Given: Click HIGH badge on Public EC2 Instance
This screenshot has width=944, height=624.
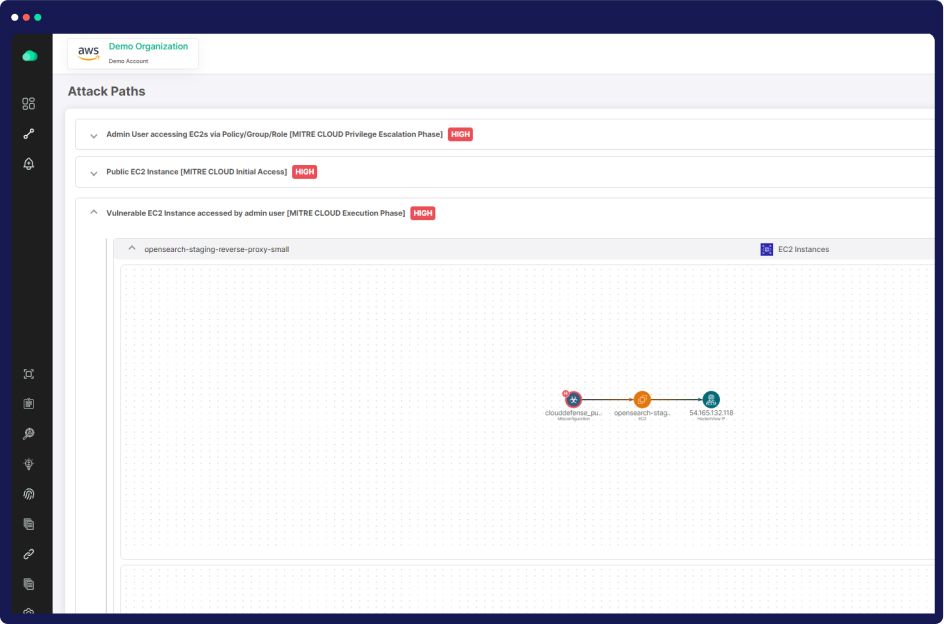Looking at the screenshot, I should [305, 172].
